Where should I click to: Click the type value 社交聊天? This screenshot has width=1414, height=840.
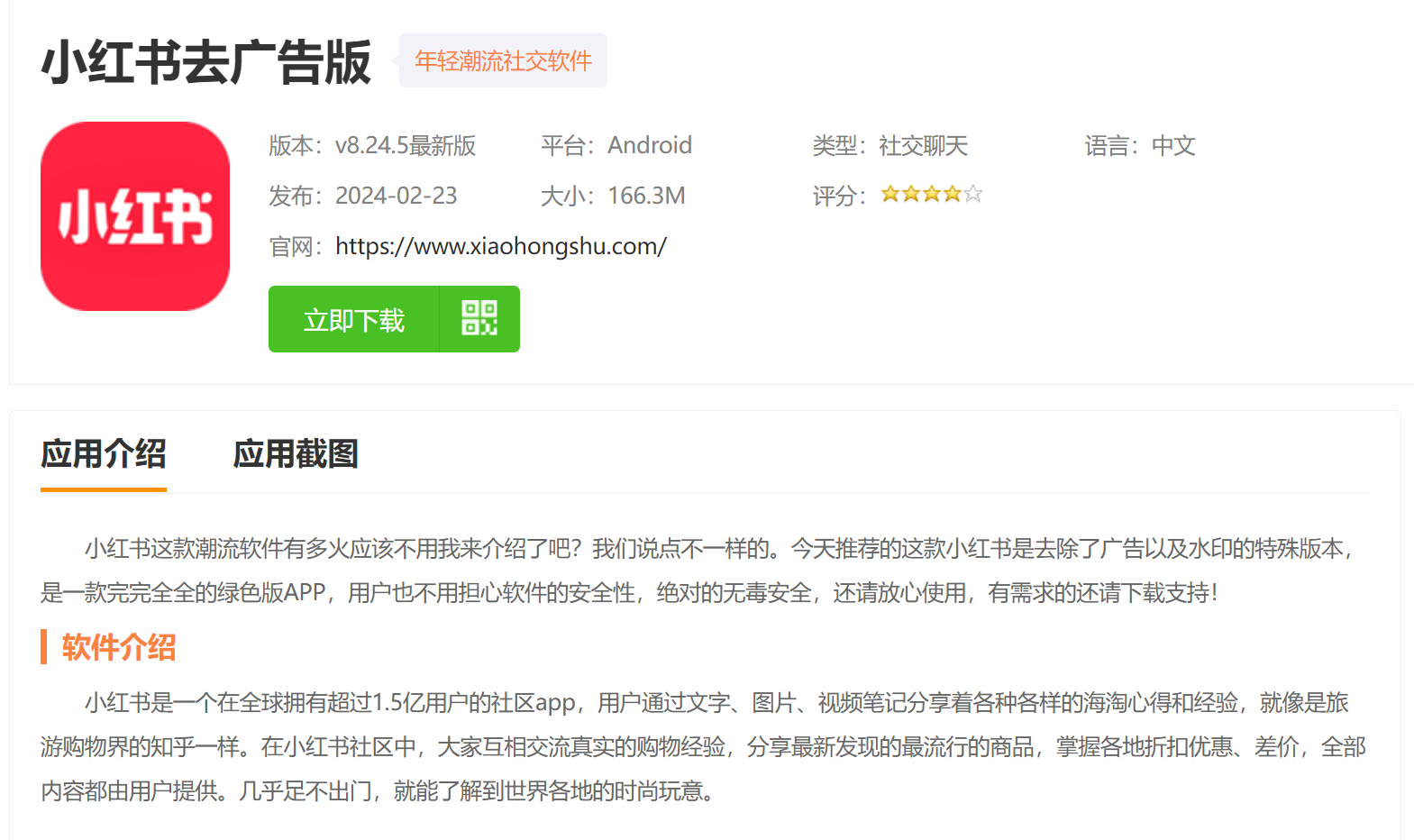pos(923,145)
